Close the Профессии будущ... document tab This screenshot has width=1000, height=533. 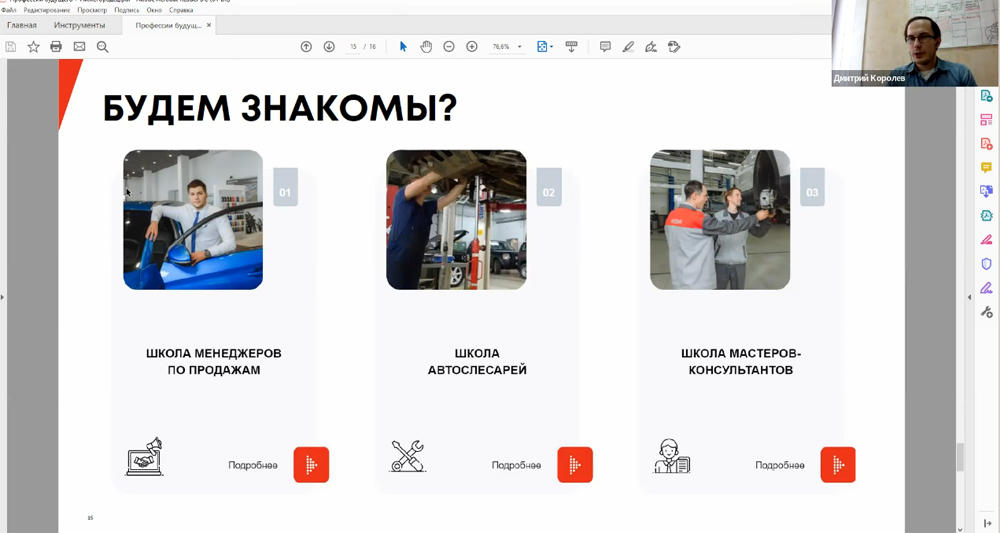coord(209,26)
